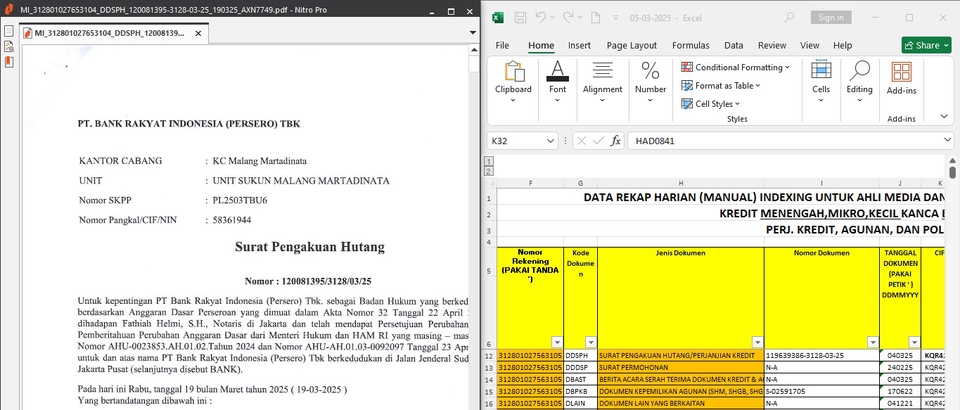Open Customize Quick Access Toolbar dropdown
This screenshot has width=960, height=410.
pyautogui.click(x=615, y=18)
